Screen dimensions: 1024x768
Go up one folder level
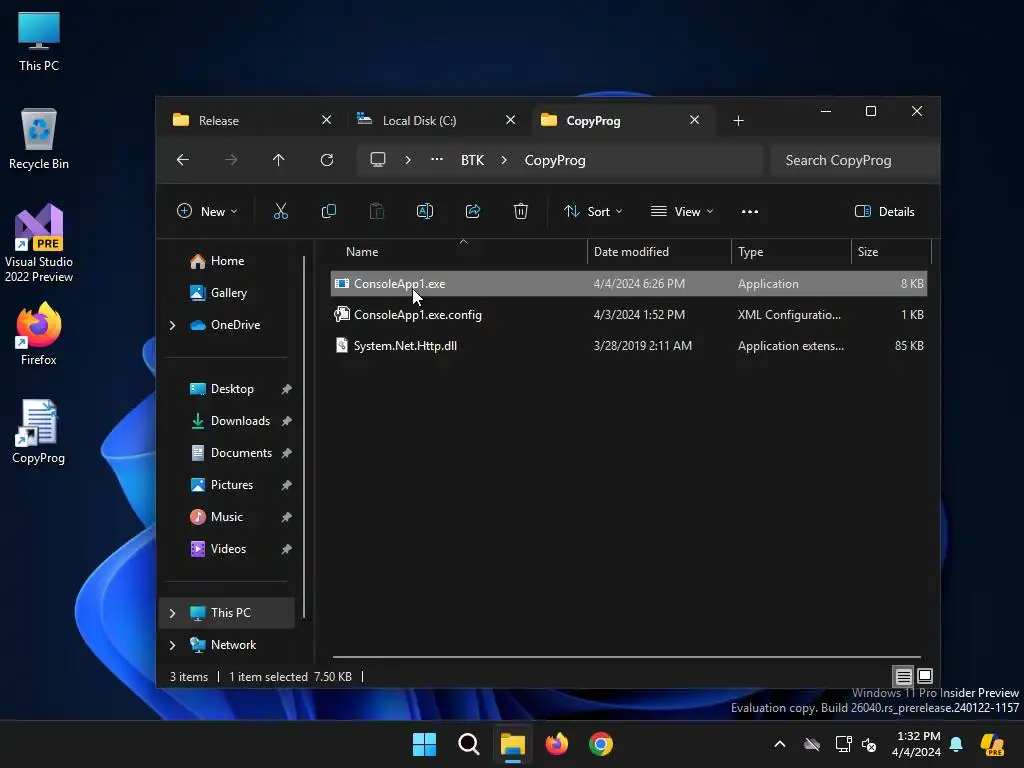[x=279, y=160]
